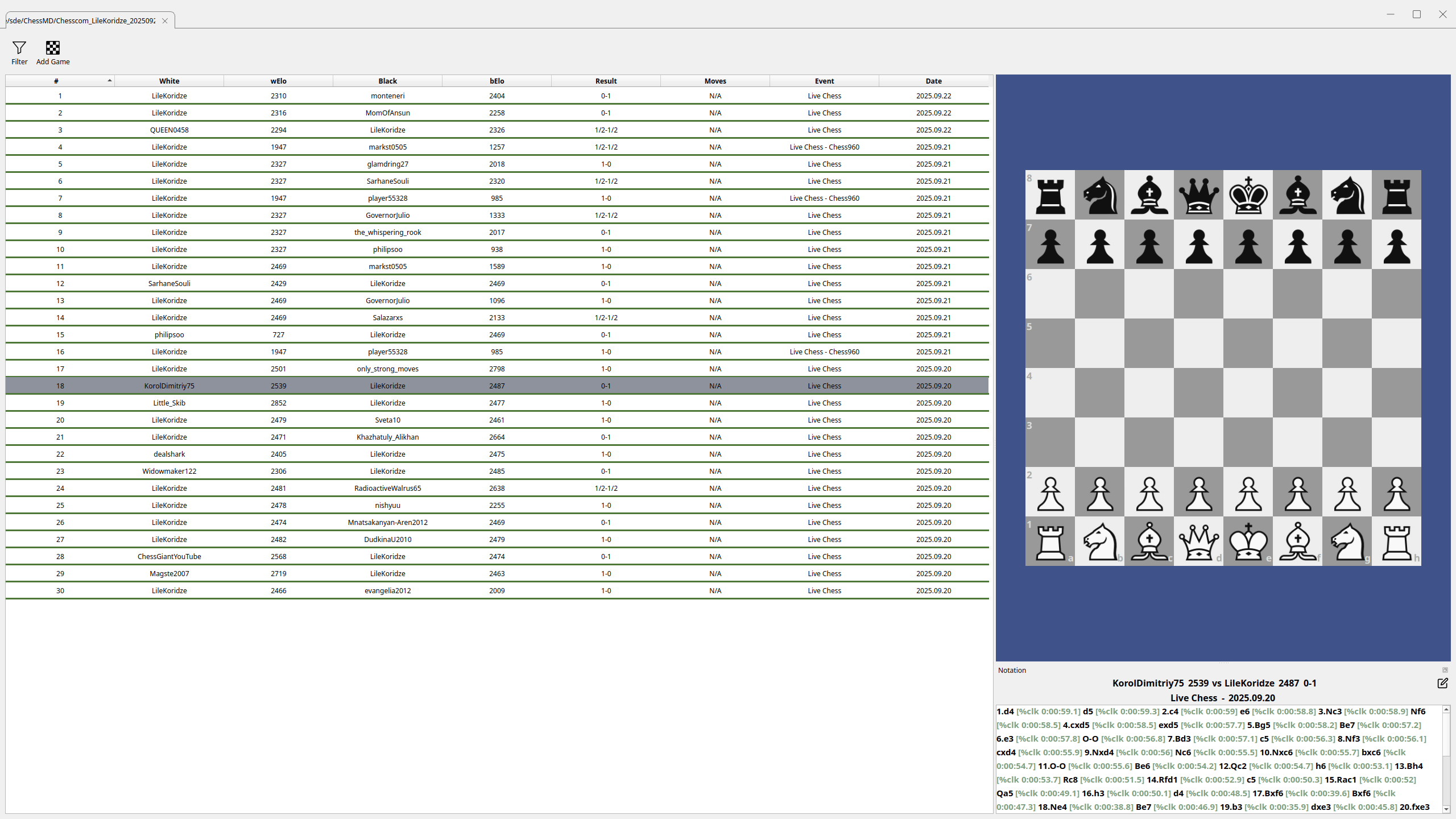Sort by Result column header

[606, 81]
